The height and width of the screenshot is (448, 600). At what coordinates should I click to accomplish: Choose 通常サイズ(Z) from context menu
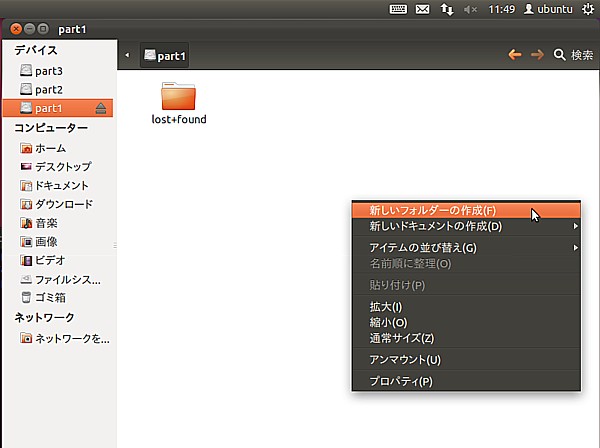[466, 338]
